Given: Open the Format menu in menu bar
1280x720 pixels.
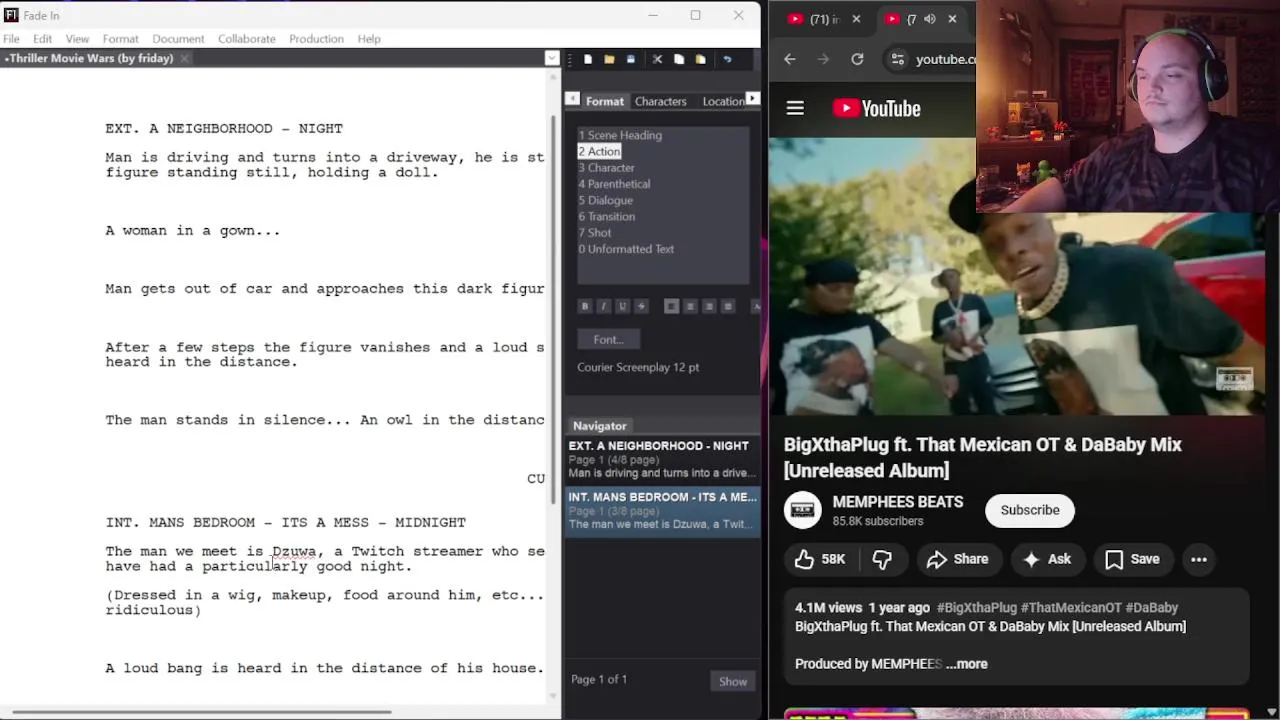Looking at the screenshot, I should 120,39.
